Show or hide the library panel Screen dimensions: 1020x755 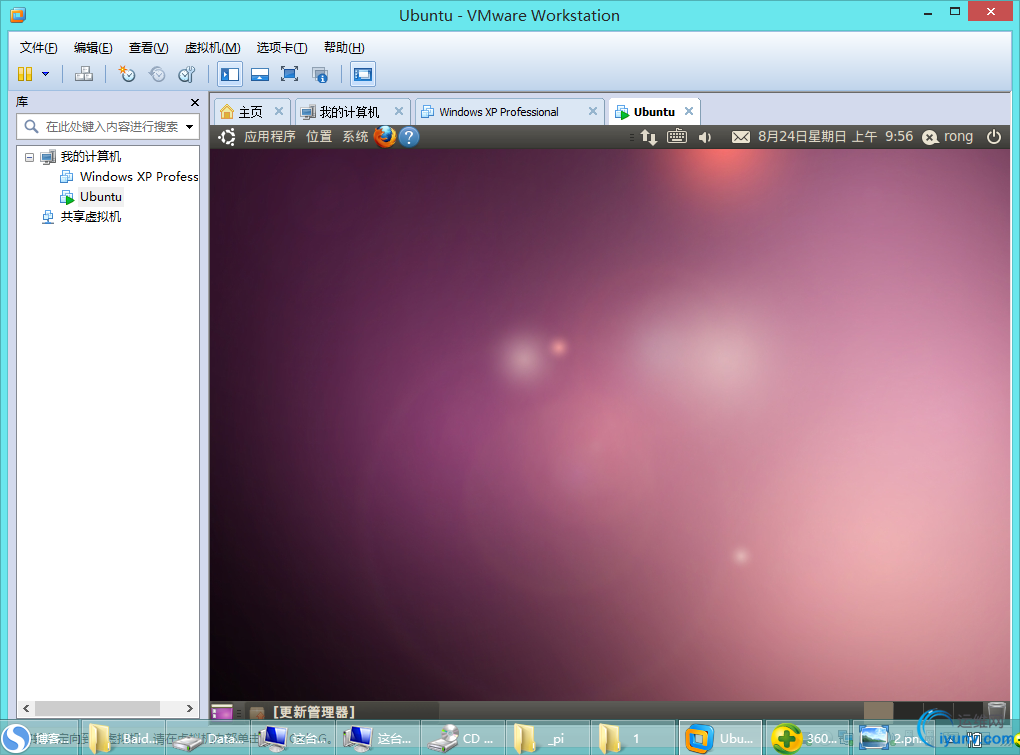pyautogui.click(x=229, y=74)
